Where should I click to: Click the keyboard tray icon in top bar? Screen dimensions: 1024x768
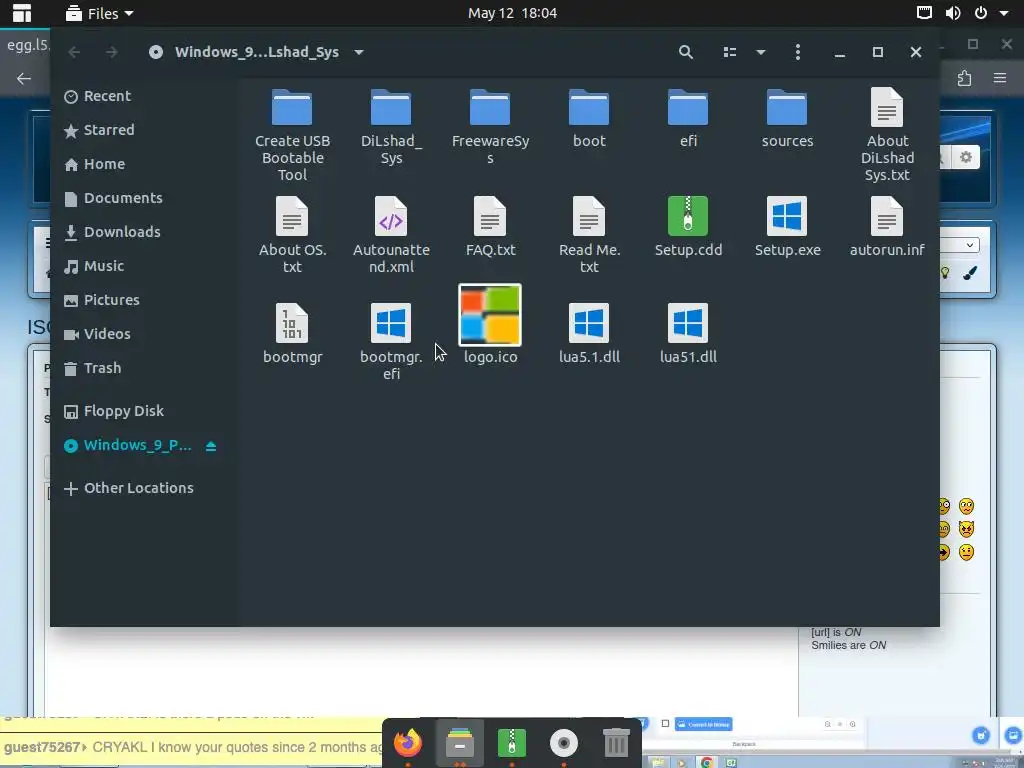(924, 12)
